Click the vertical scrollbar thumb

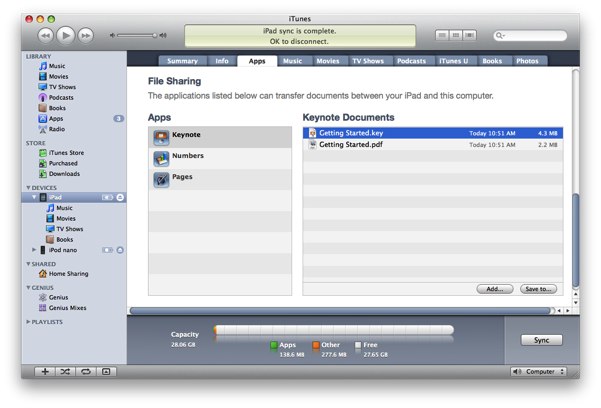[575, 241]
